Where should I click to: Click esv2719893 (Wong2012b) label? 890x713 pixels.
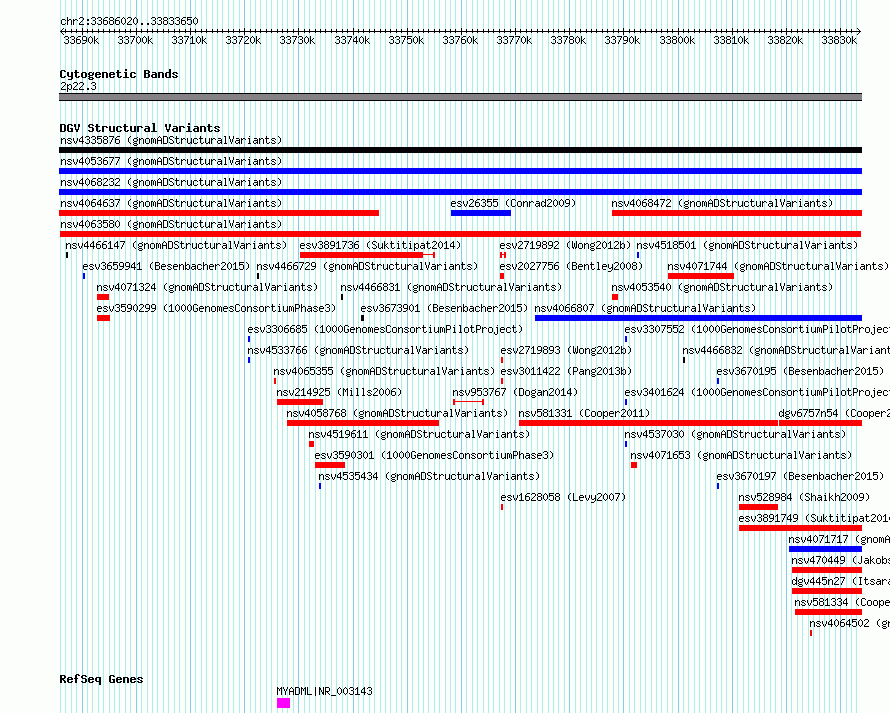click(566, 350)
